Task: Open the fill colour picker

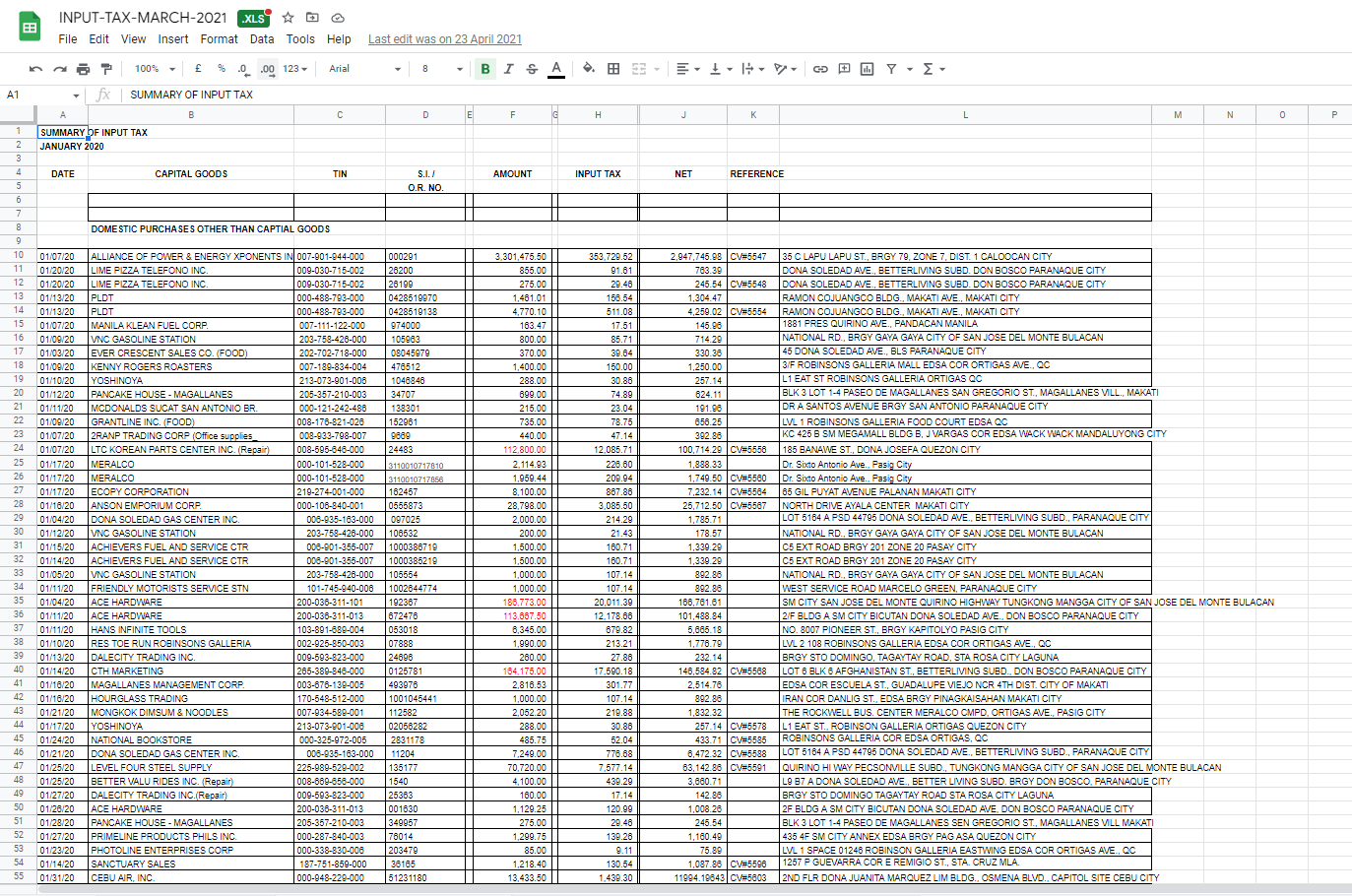Action: (589, 69)
